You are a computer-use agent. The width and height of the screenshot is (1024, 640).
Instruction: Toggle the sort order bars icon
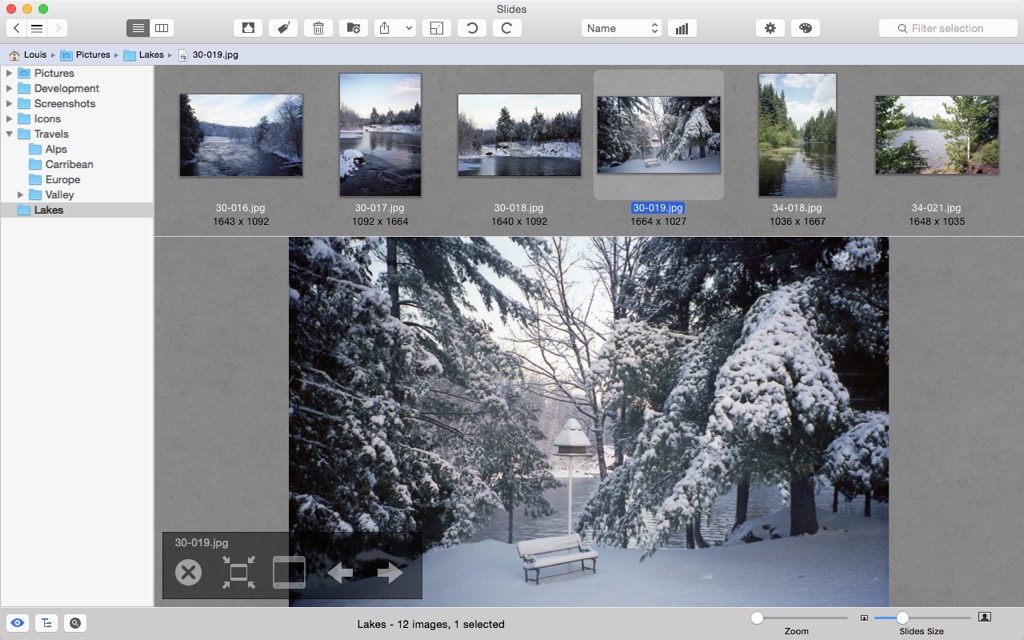point(682,28)
